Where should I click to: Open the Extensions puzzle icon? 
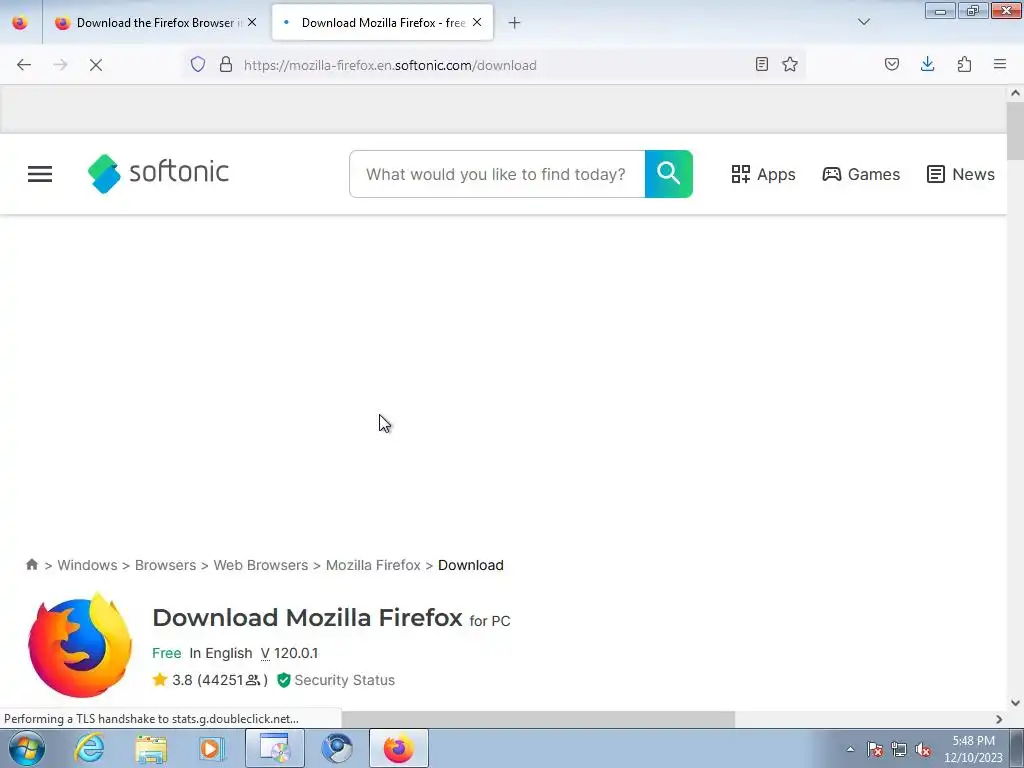(964, 64)
